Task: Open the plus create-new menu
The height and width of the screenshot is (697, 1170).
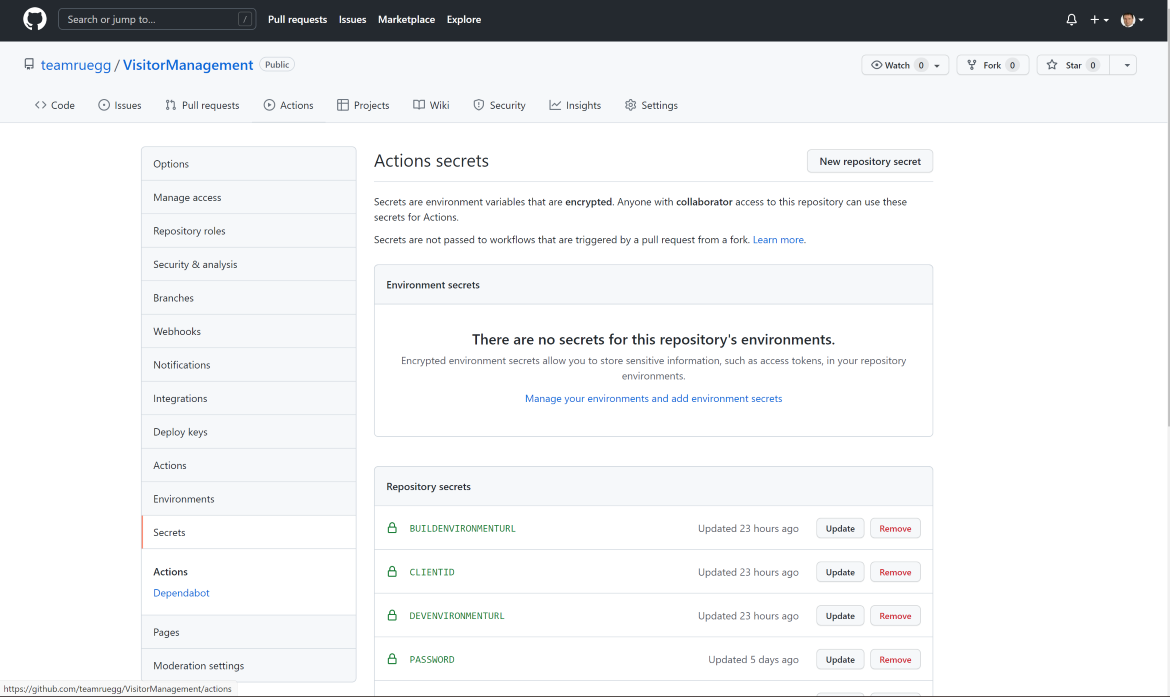Action: (x=1099, y=19)
